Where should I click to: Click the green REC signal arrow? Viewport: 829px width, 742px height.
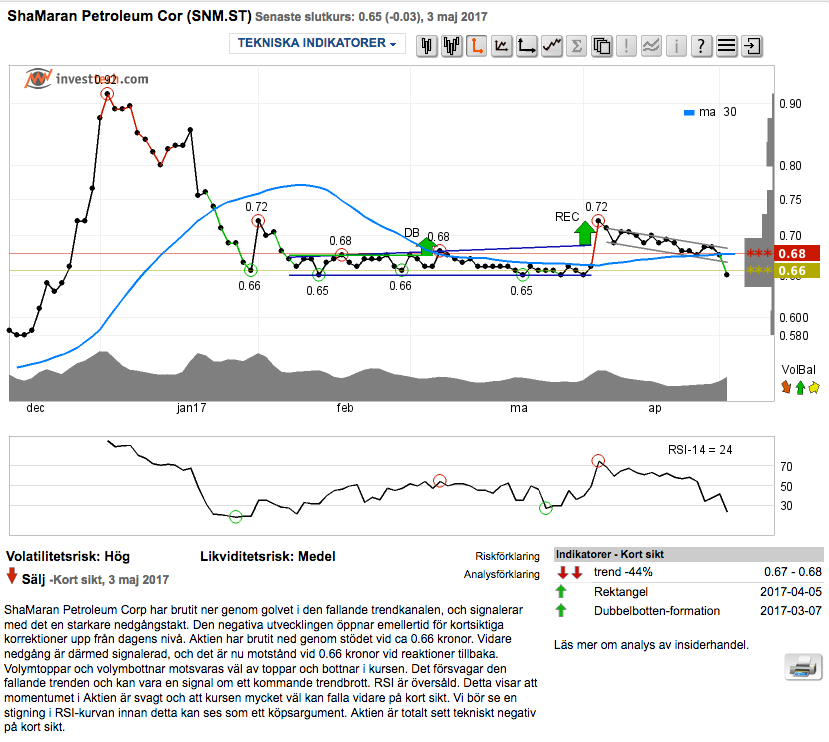[x=585, y=233]
